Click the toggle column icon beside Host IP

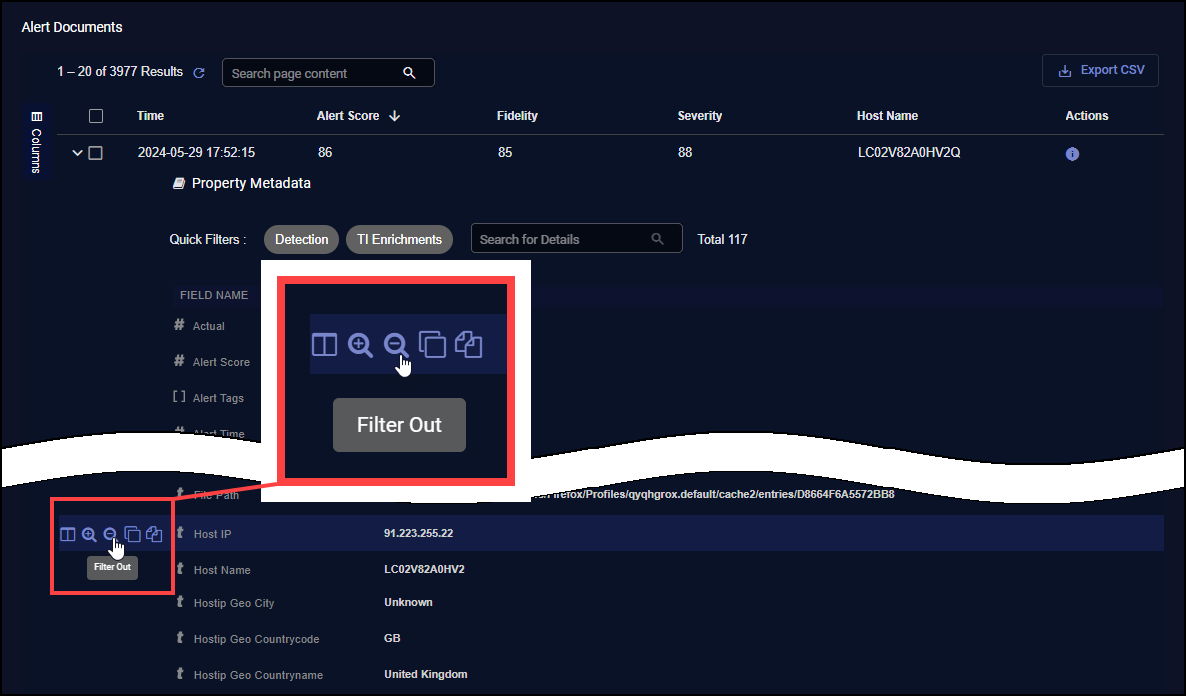(x=68, y=535)
